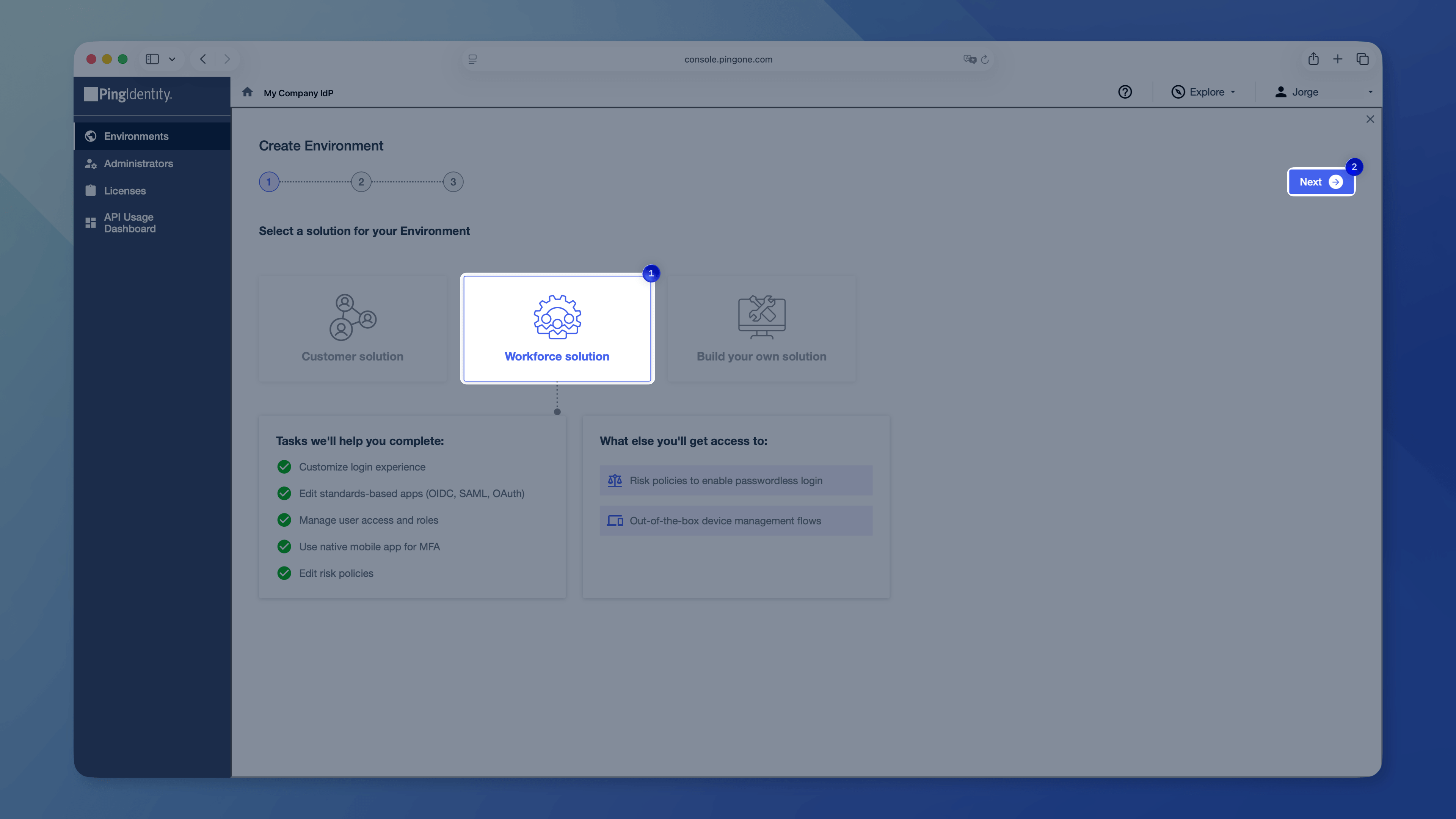Open the API Usage Dashboard section

point(152,223)
